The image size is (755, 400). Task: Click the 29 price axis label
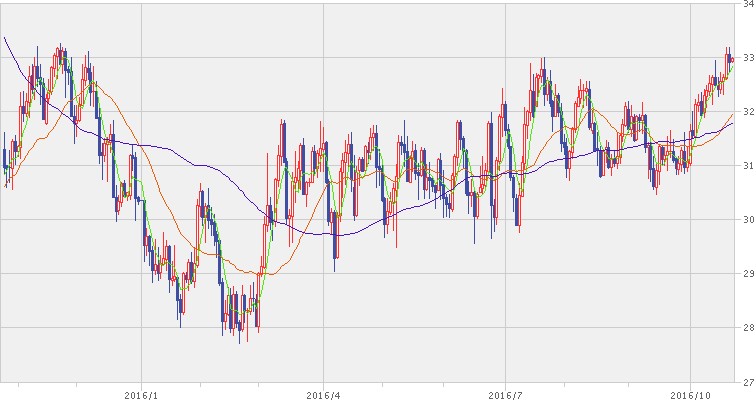(x=748, y=273)
